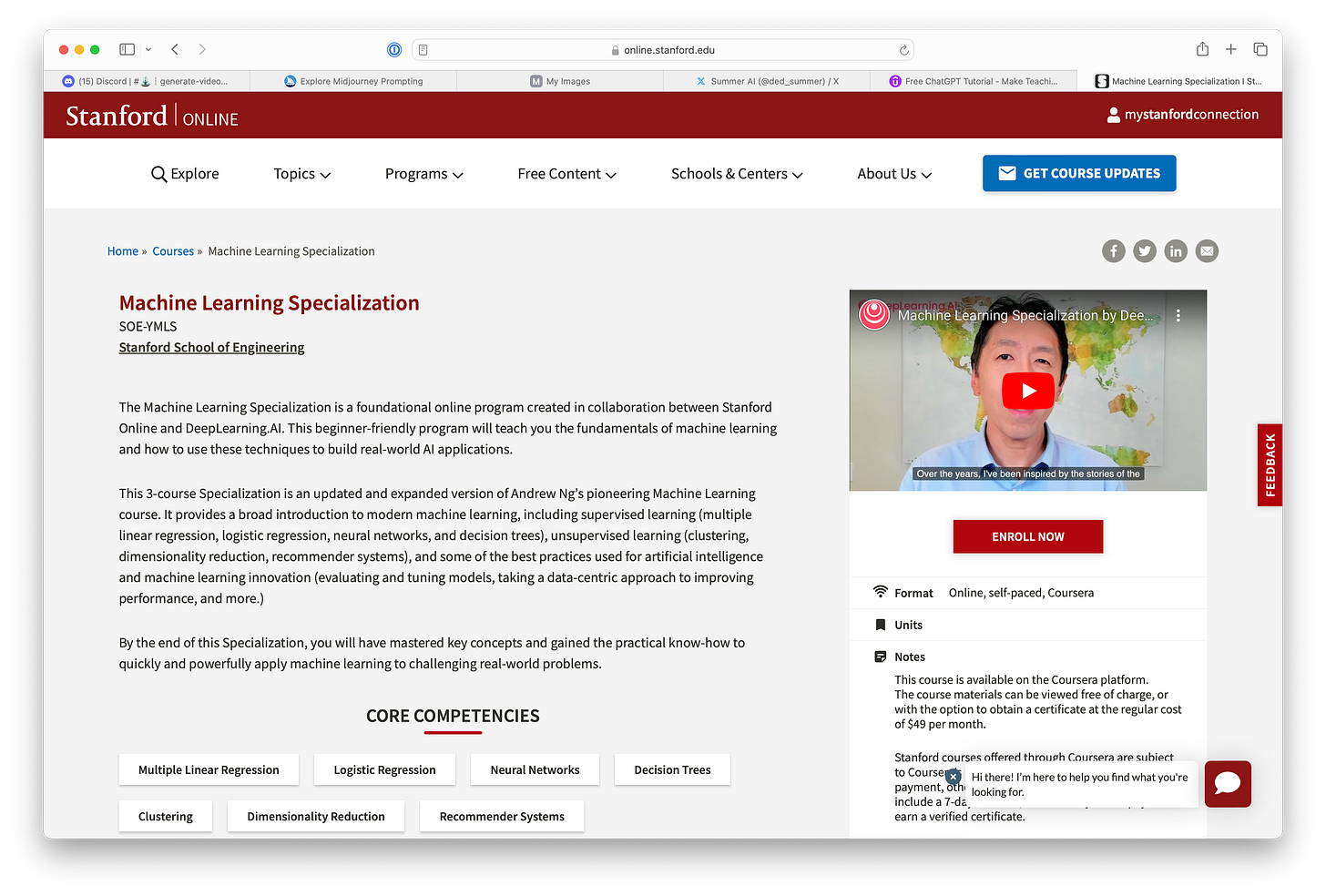Expand the Topics menu

point(301,174)
